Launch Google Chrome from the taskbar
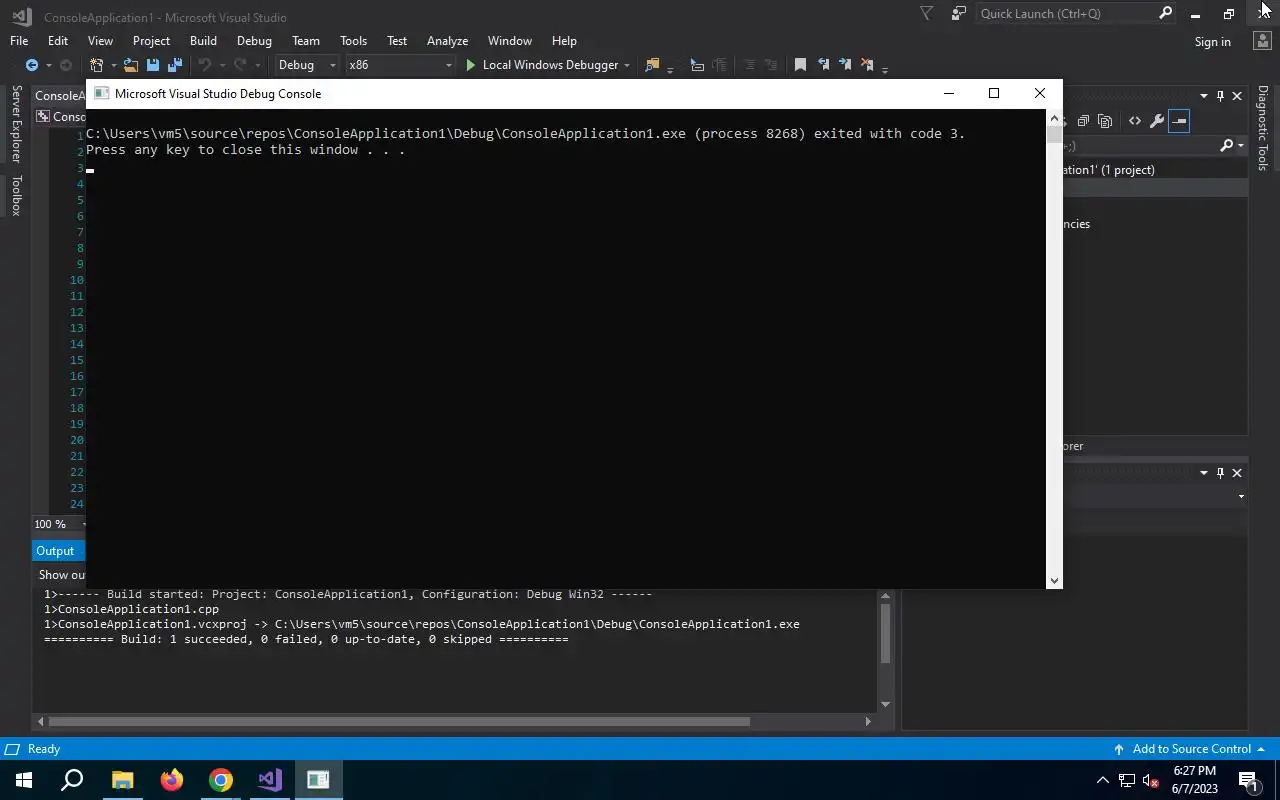 tap(220, 780)
